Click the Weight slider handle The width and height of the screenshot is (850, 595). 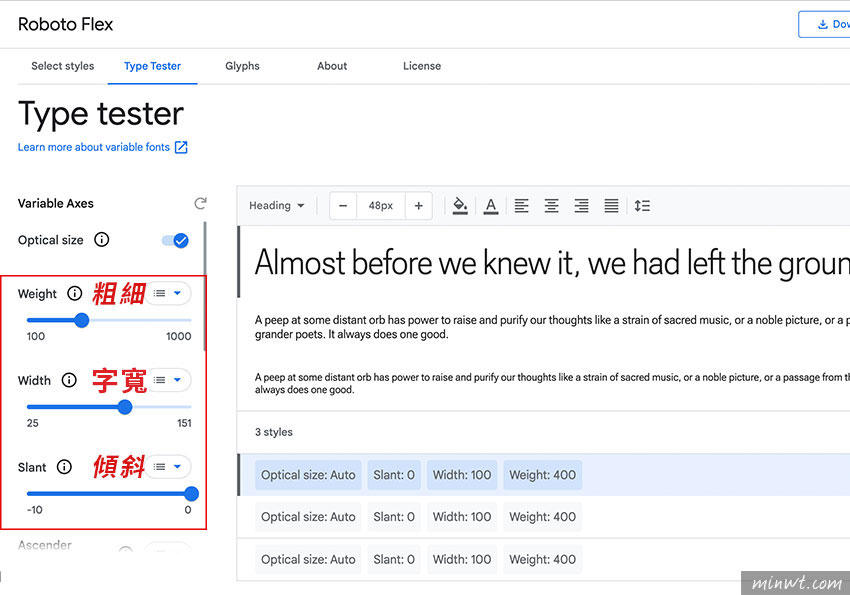click(x=82, y=320)
